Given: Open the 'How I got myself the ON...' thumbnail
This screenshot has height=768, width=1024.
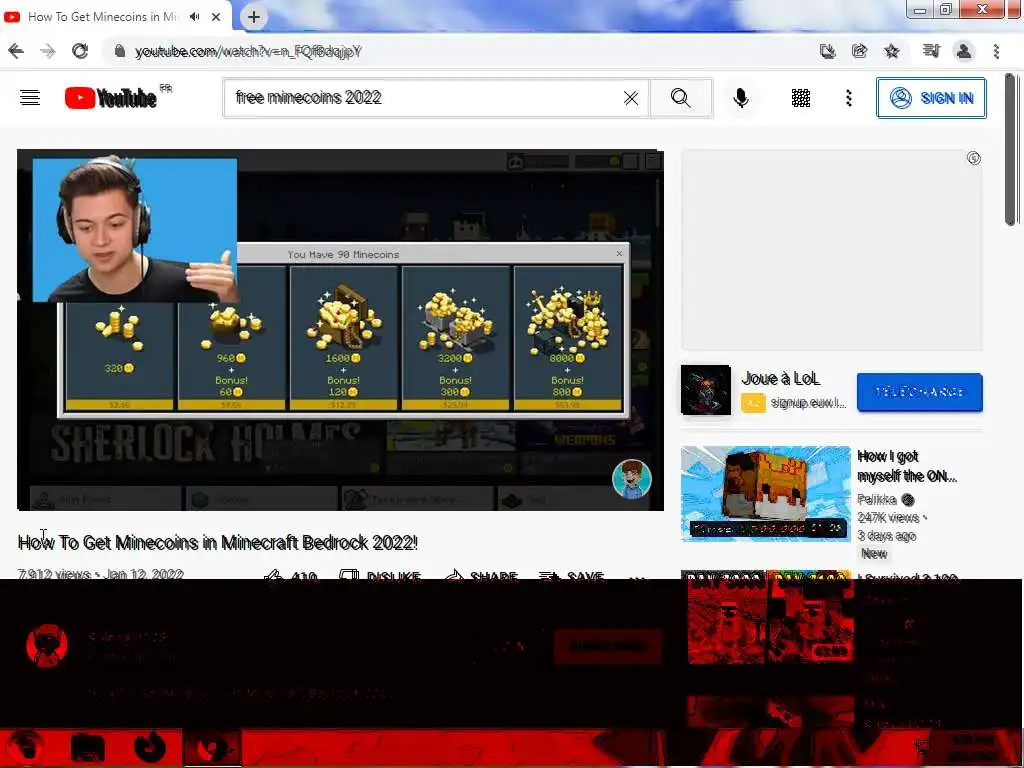Looking at the screenshot, I should 765,494.
